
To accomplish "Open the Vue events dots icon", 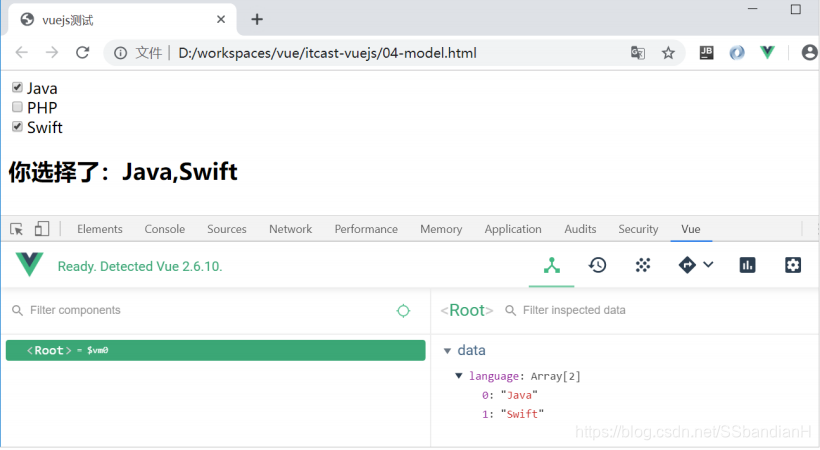I will tap(643, 265).
